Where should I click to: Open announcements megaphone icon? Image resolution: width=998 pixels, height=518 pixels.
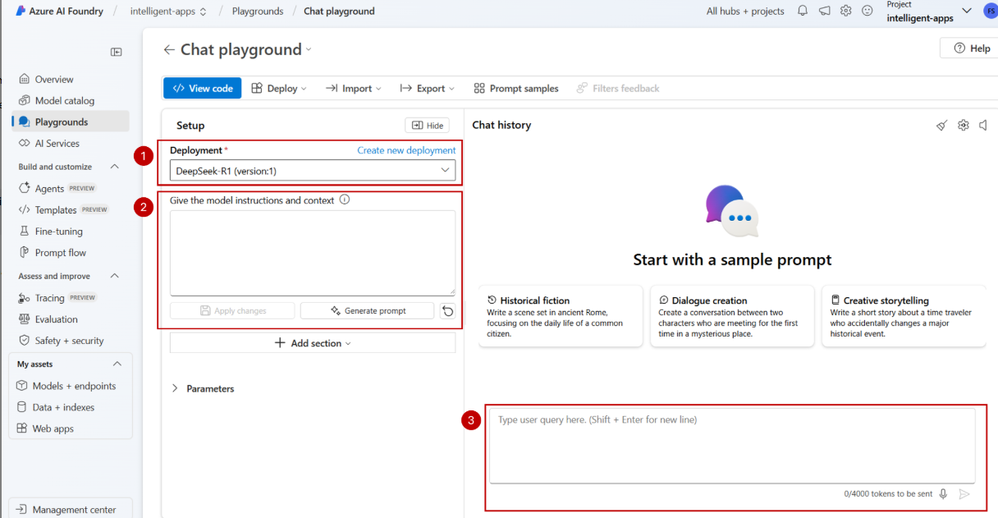click(x=824, y=11)
